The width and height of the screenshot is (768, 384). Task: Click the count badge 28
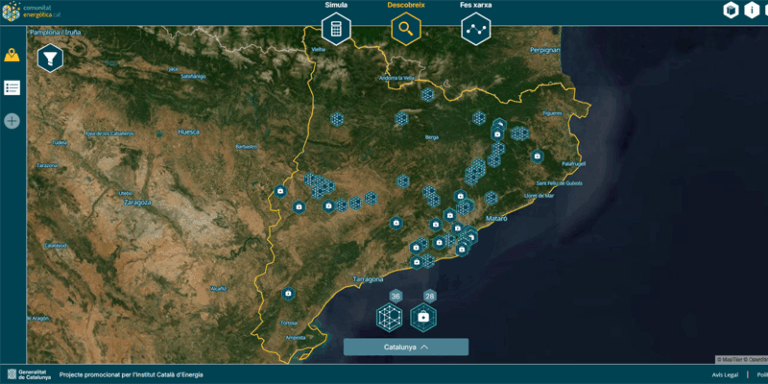430,296
